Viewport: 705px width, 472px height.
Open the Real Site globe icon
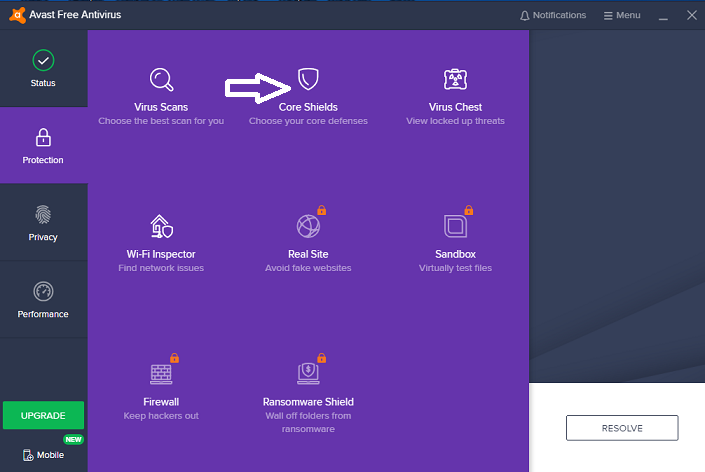click(x=308, y=226)
